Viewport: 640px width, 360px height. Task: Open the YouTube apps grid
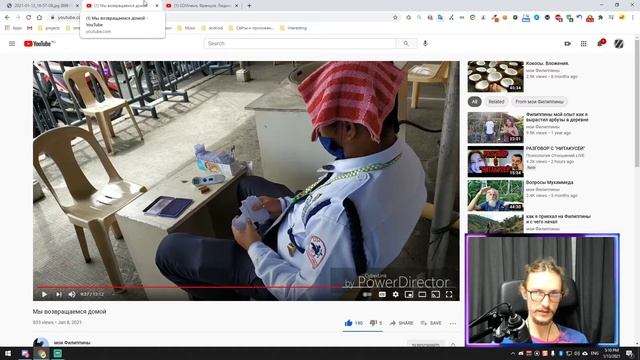click(x=584, y=44)
